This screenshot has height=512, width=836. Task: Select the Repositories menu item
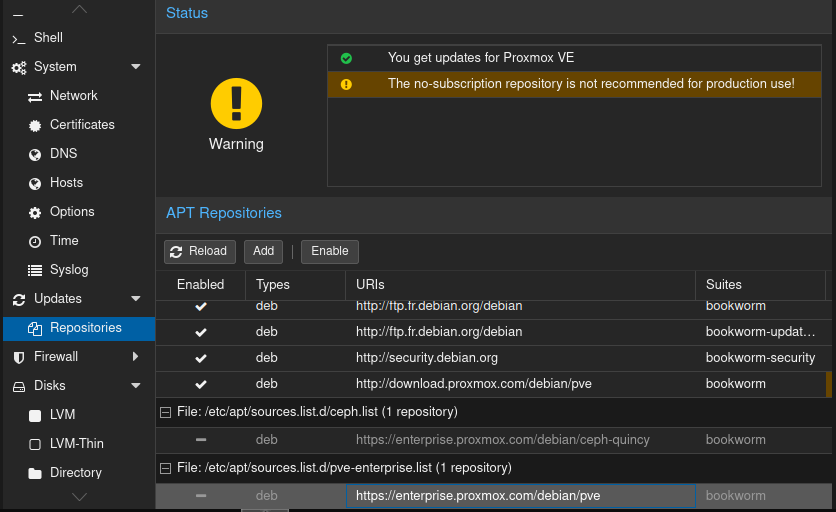click(79, 328)
